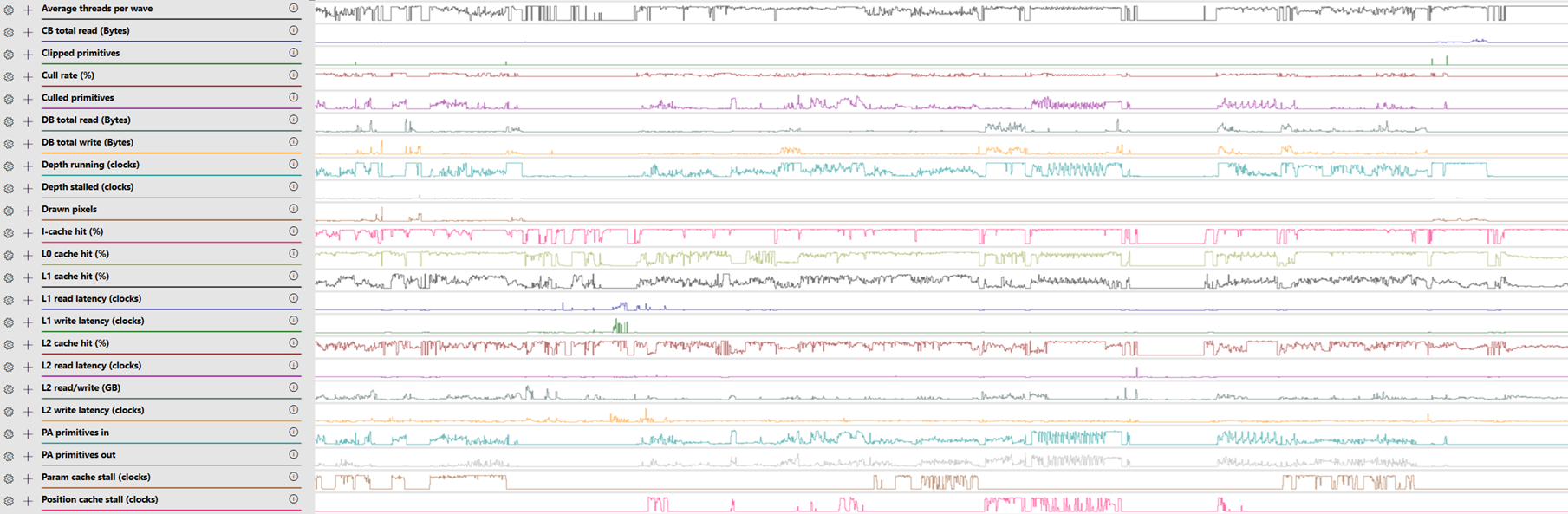
Task: Open gear settings for I-cache hit (%)
Action: pyautogui.click(x=9, y=232)
